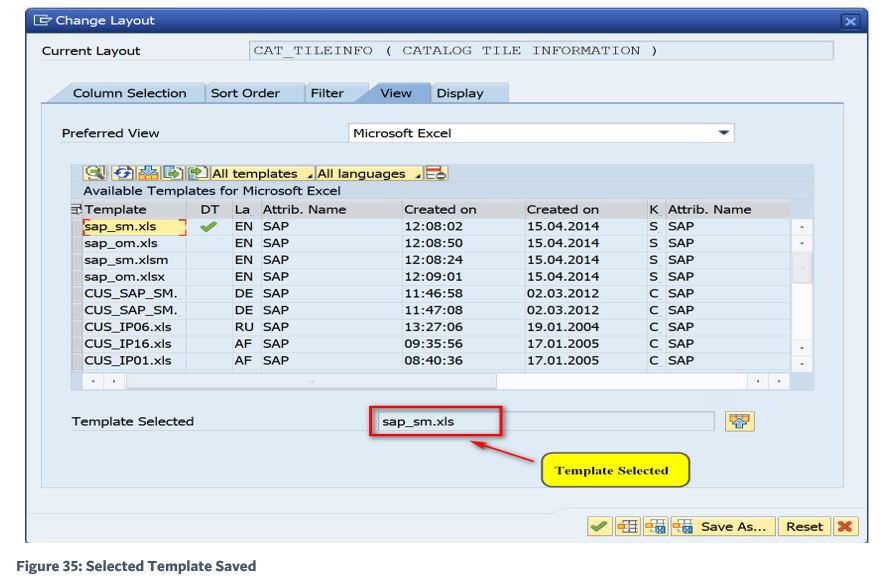
Task: Click the fifth export-arrow icon before All templates
Action: click(198, 173)
